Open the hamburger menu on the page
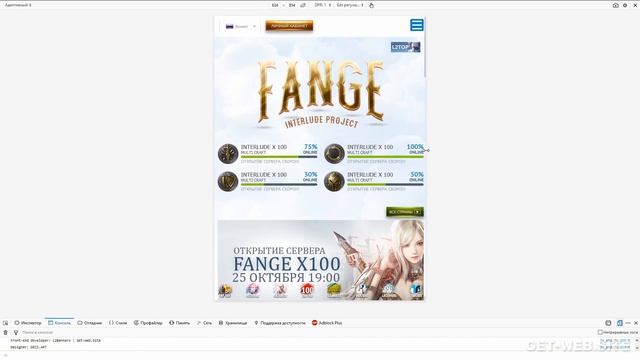This screenshot has height=360, width=640. tap(417, 25)
